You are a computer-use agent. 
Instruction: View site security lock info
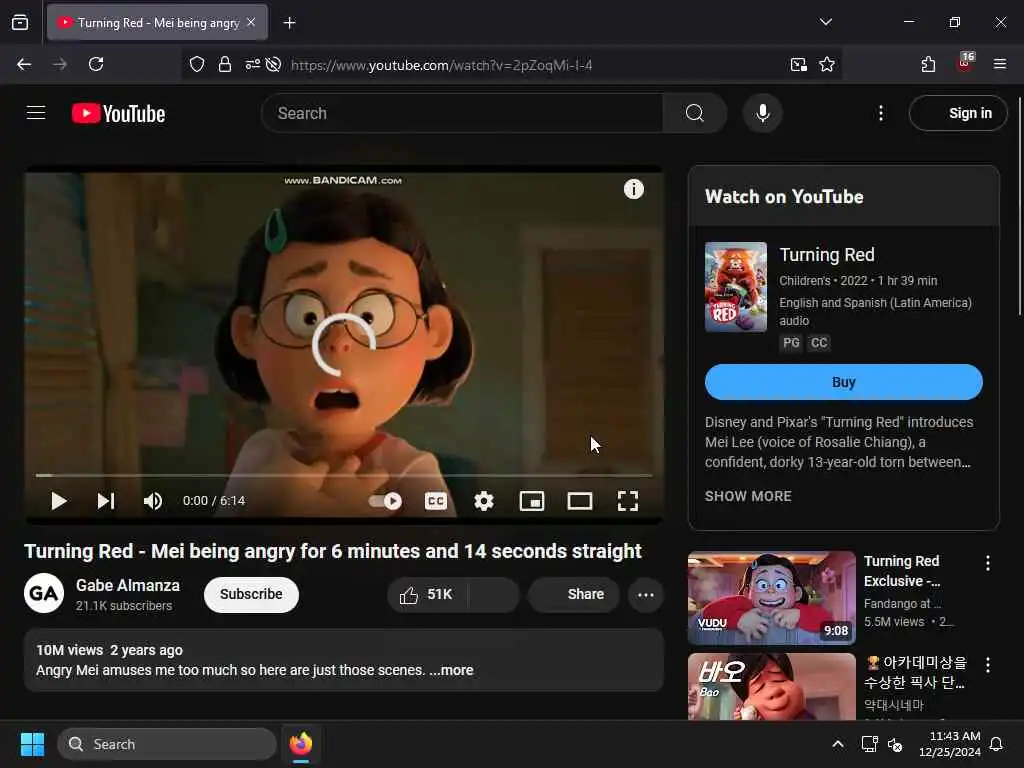pos(225,64)
